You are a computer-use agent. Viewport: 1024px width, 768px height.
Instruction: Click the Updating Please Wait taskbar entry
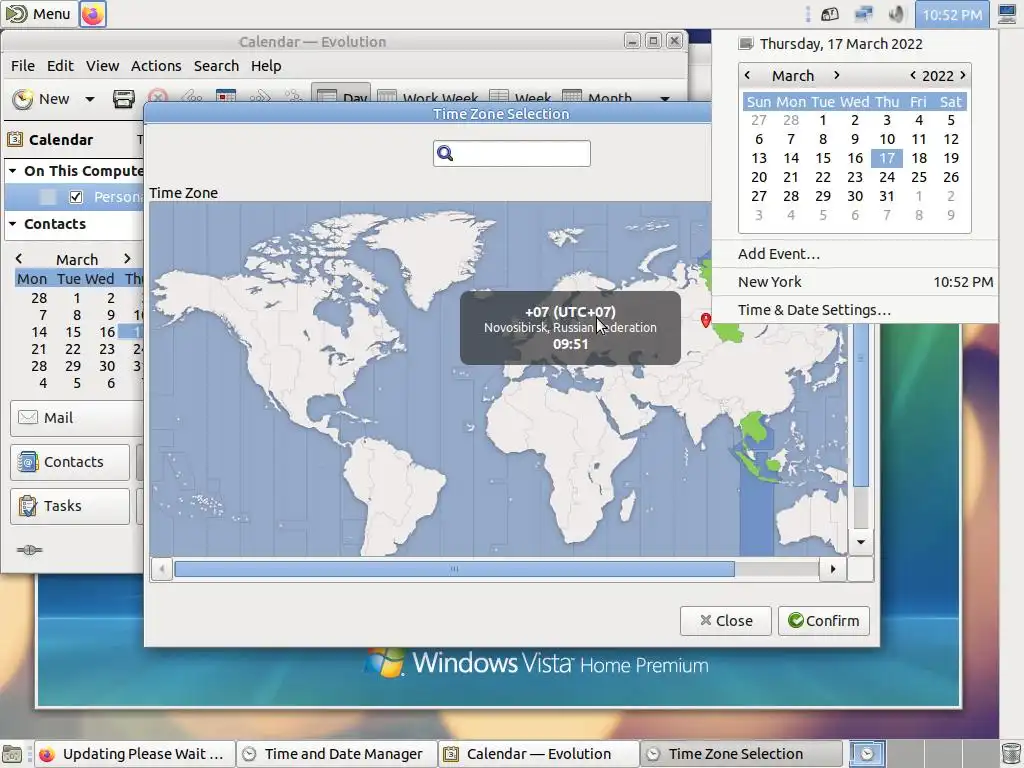(x=134, y=754)
